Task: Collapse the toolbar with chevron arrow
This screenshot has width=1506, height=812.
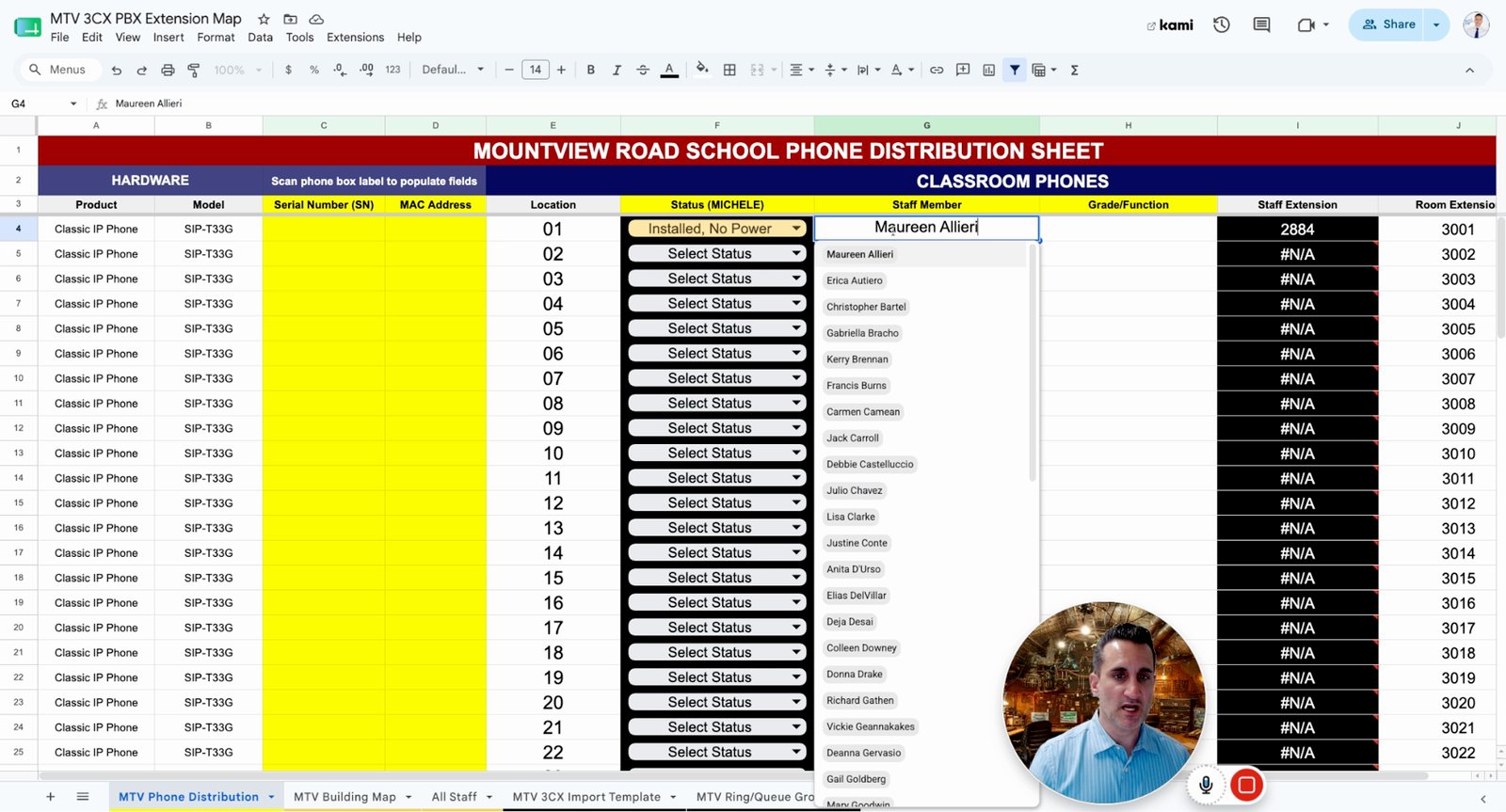Action: coord(1469,70)
